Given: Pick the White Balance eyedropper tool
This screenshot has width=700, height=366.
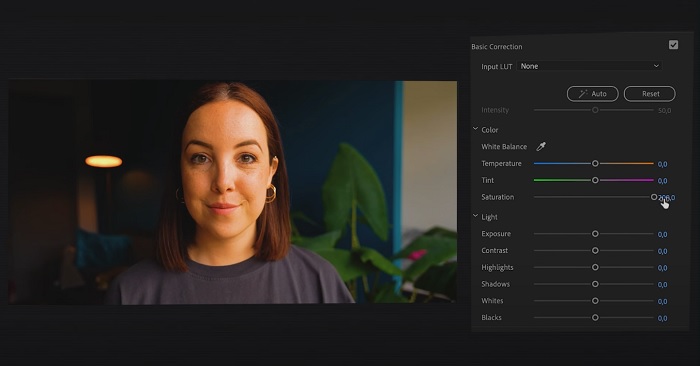Looking at the screenshot, I should click(541, 146).
